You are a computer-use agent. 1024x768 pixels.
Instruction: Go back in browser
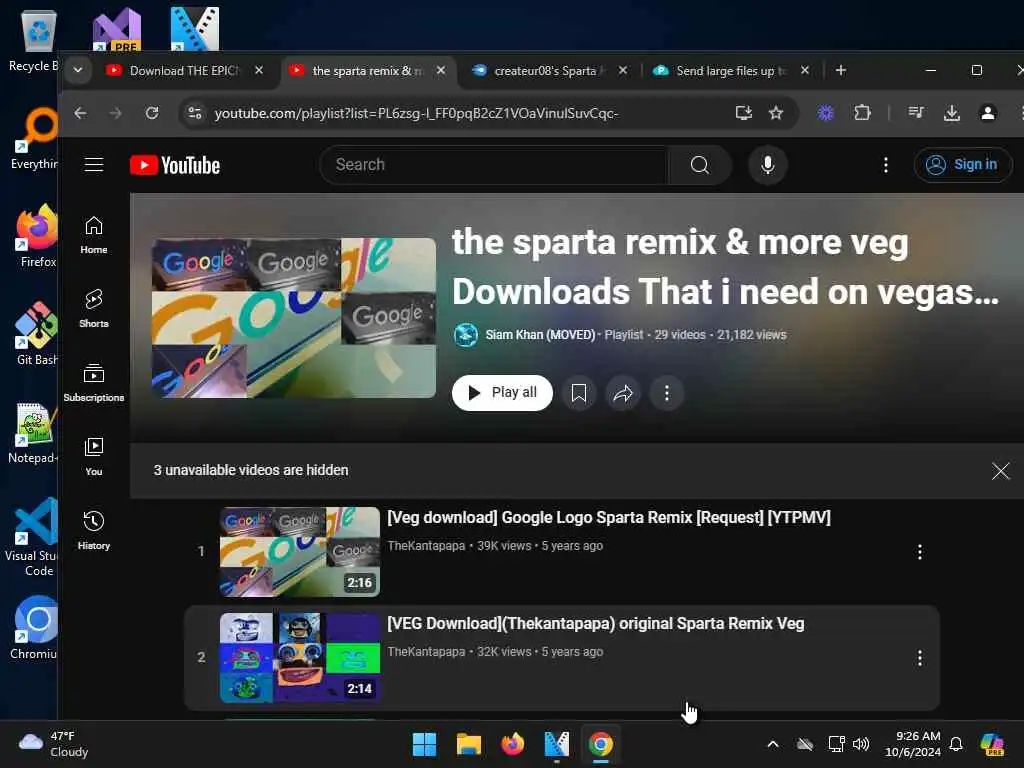[80, 114]
